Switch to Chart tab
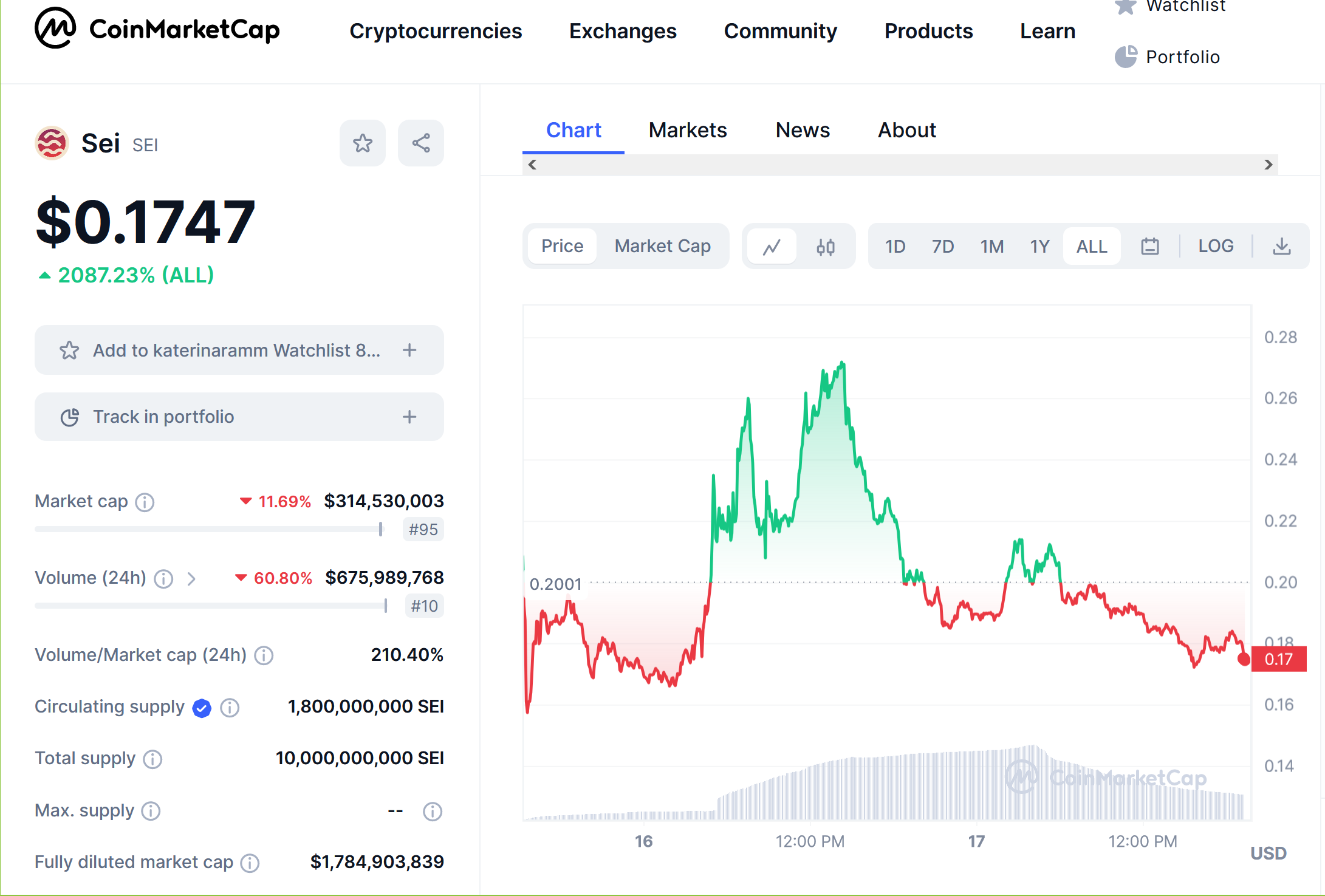1325x896 pixels. (573, 130)
